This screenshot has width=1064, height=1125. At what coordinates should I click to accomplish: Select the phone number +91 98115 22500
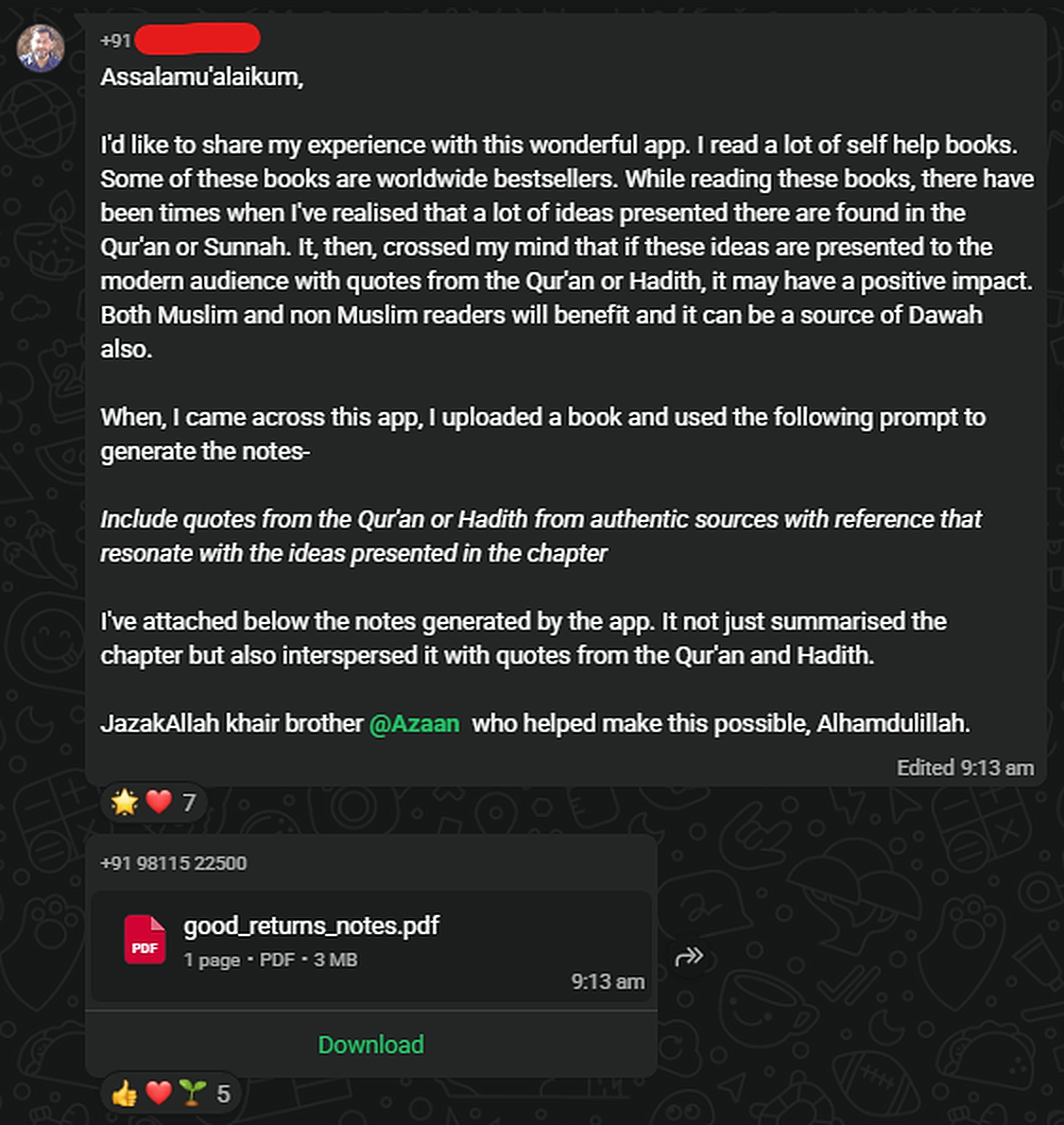173,863
